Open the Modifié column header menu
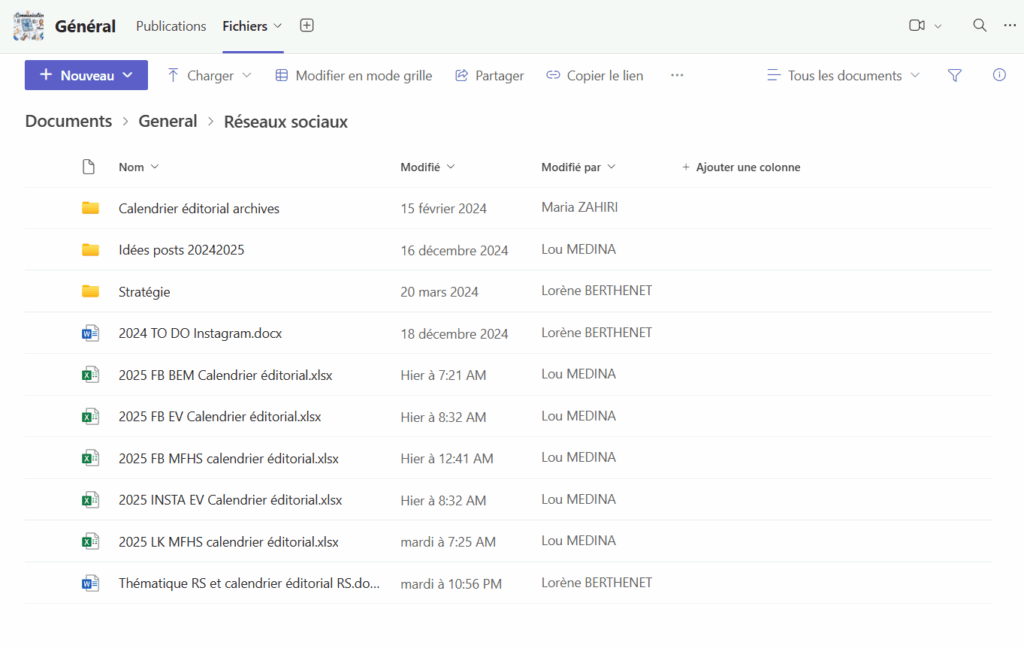 click(x=427, y=167)
